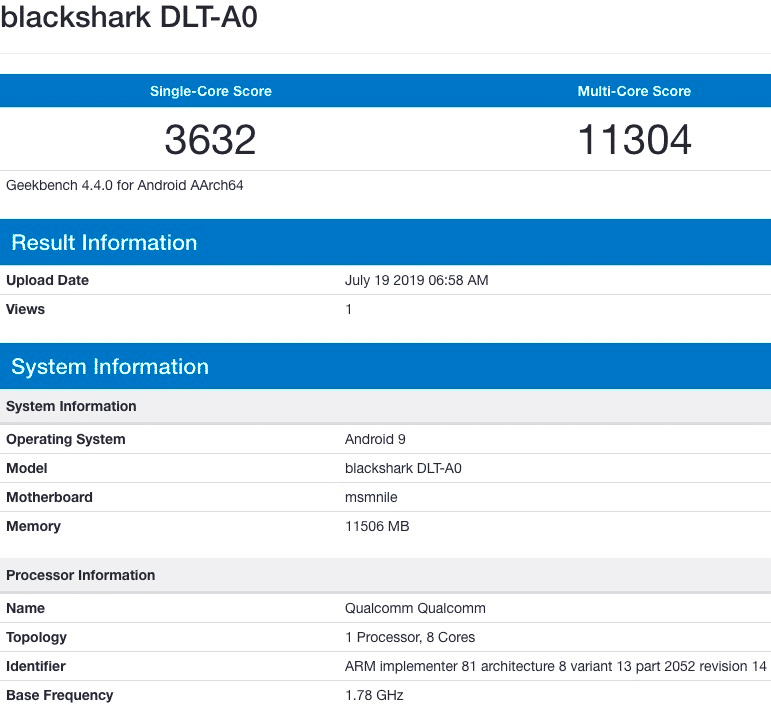Click the Android 9 operating system value

pyautogui.click(x=375, y=439)
